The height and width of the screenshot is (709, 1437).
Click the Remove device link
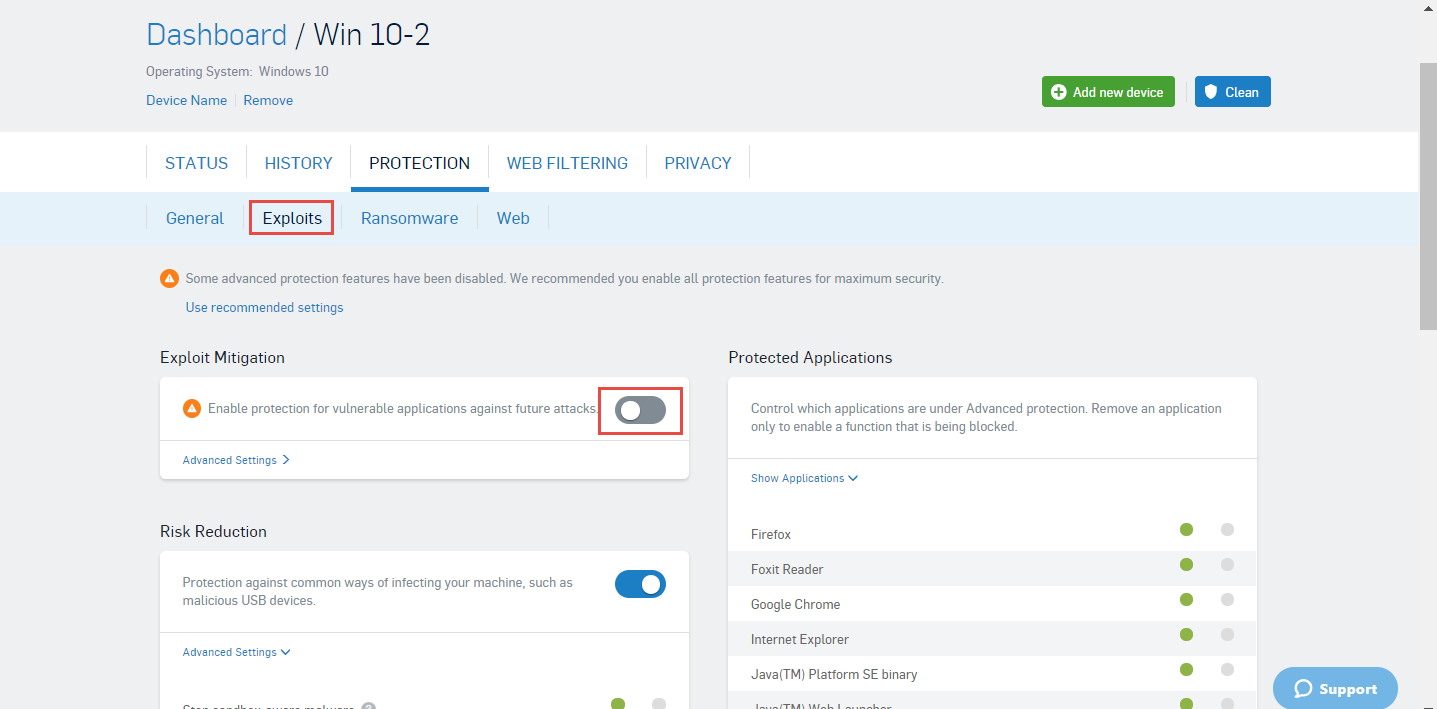(x=268, y=100)
